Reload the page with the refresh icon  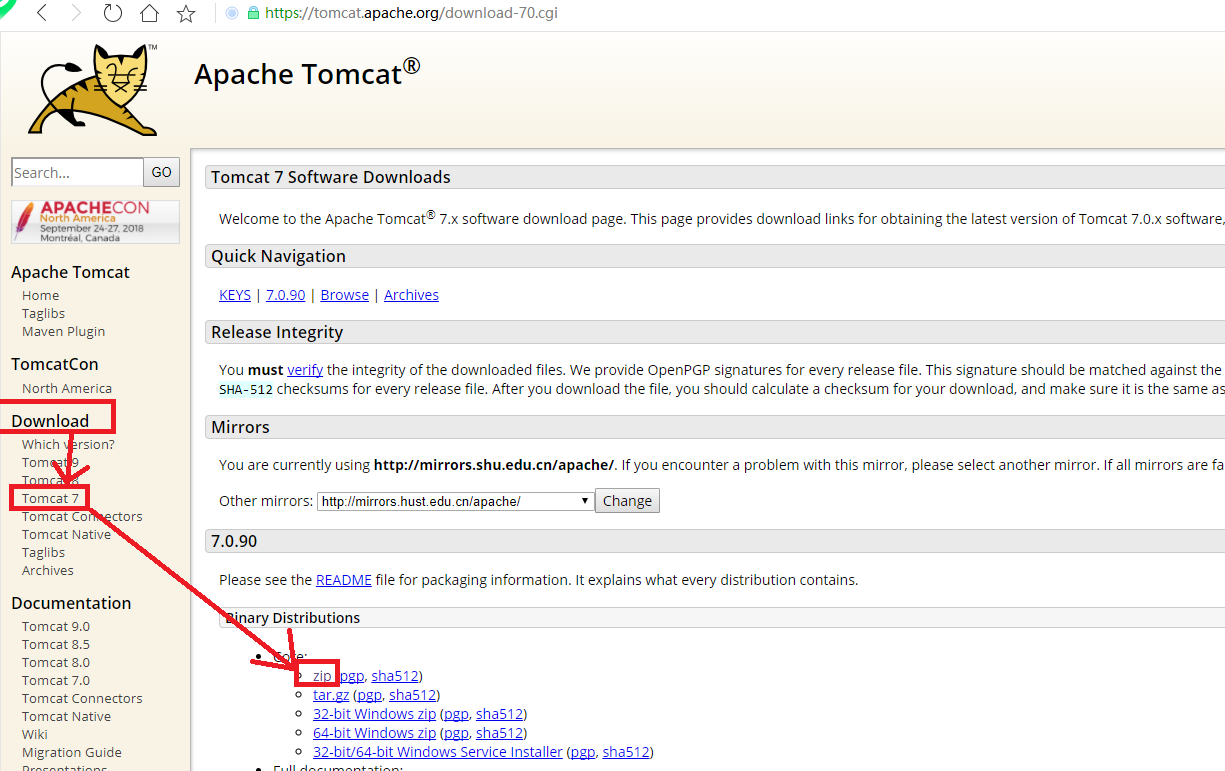[113, 14]
